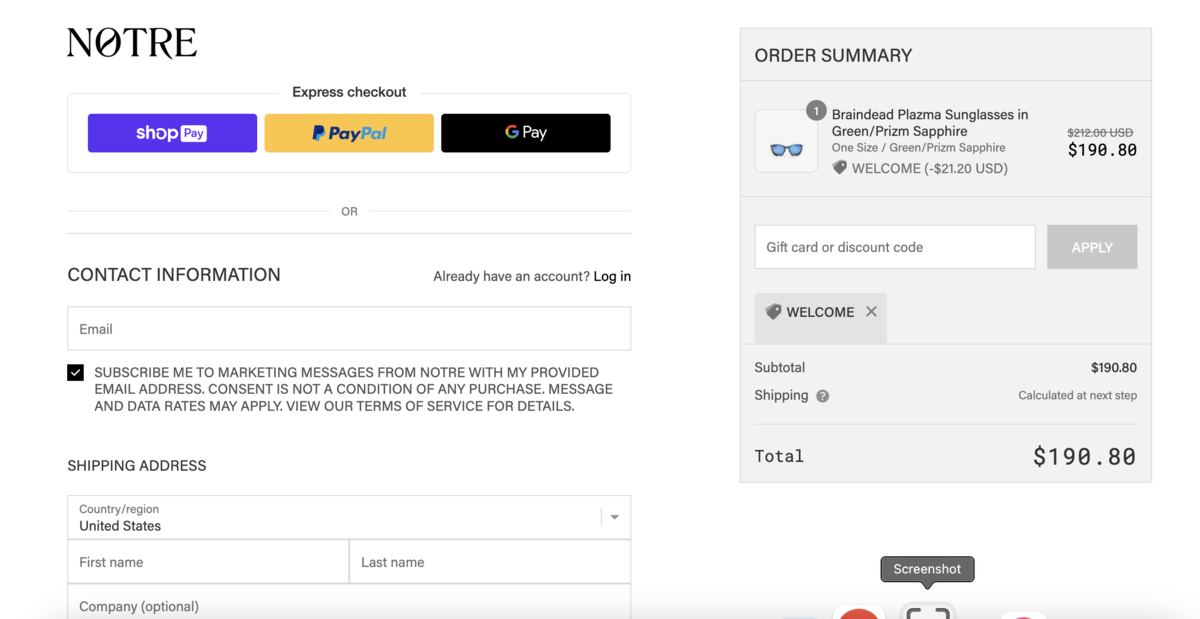Uncheck the marketing subscription checkbox
This screenshot has height=619, width=1200.
(75, 372)
